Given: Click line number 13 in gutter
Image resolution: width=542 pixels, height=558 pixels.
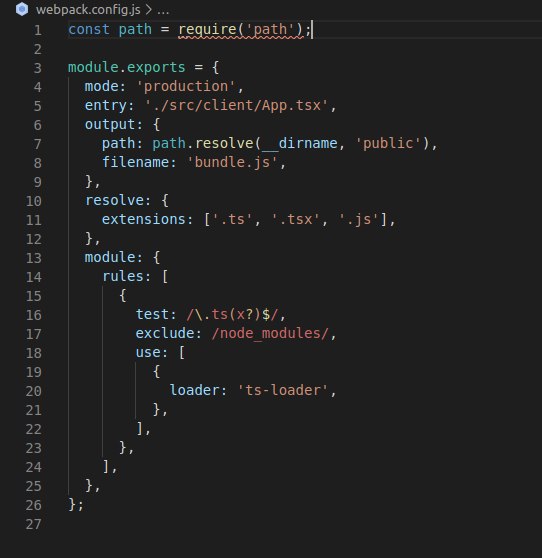Looking at the screenshot, I should point(34,258).
